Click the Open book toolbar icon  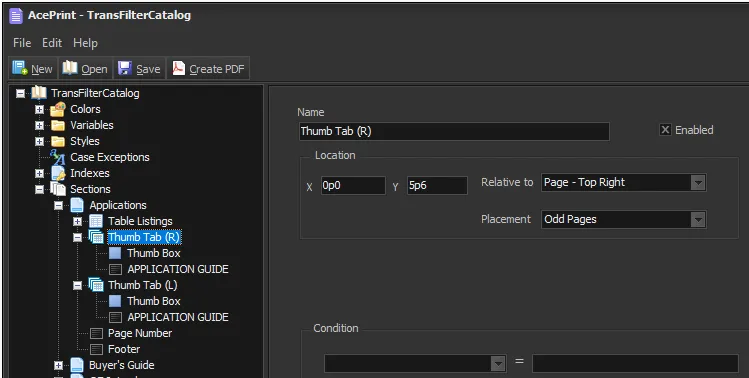tap(70, 68)
